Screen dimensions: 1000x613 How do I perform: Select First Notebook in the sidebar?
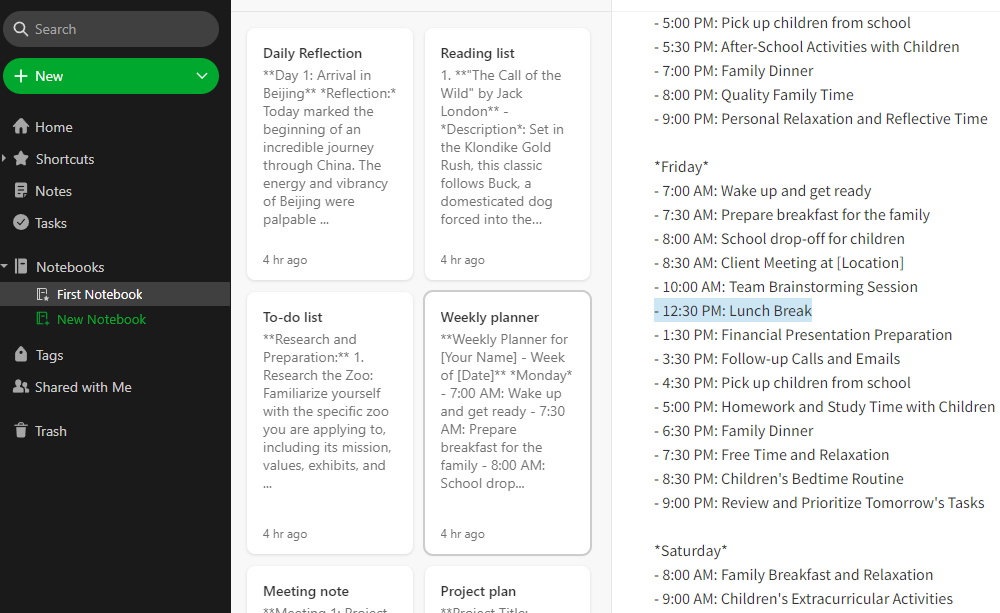[100, 294]
